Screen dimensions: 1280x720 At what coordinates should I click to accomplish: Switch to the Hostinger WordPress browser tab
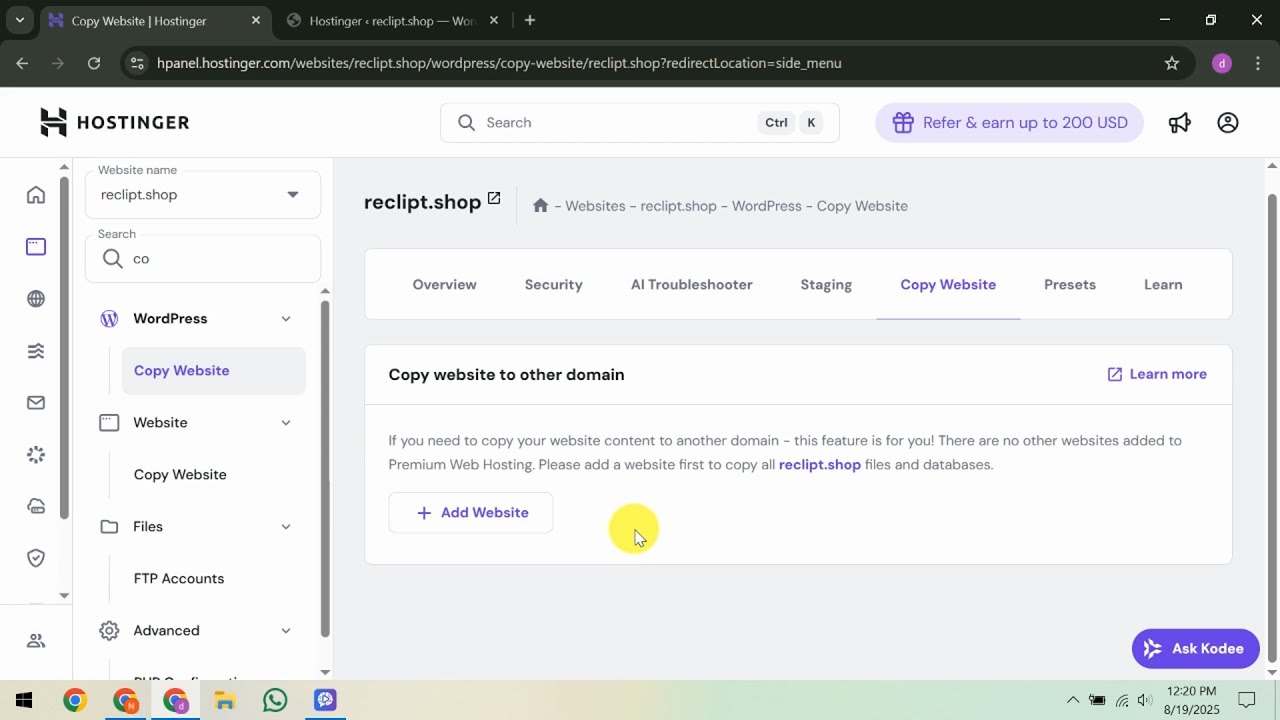[392, 20]
